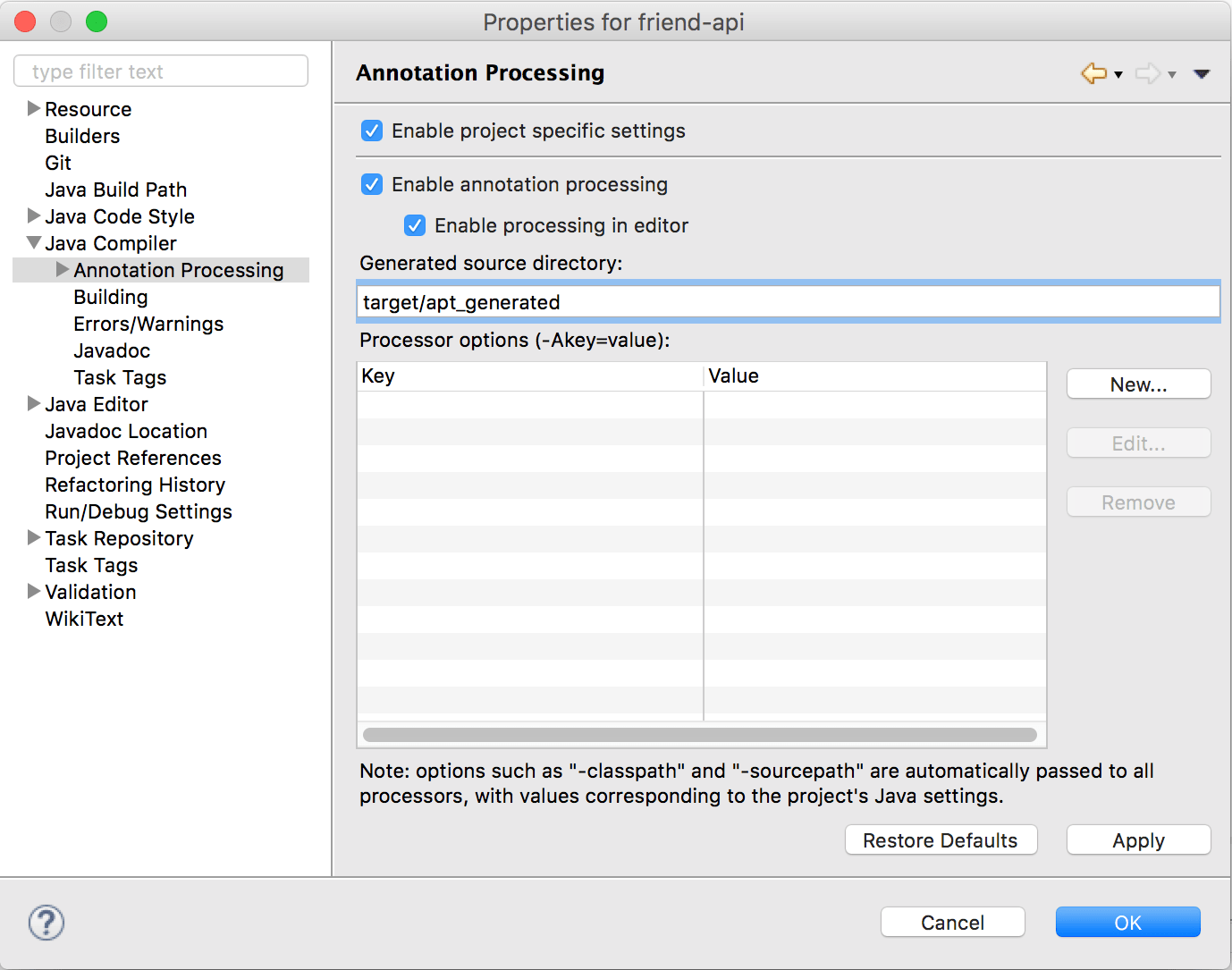
Task: Select Javadoc Location in the sidebar
Action: coord(125,431)
